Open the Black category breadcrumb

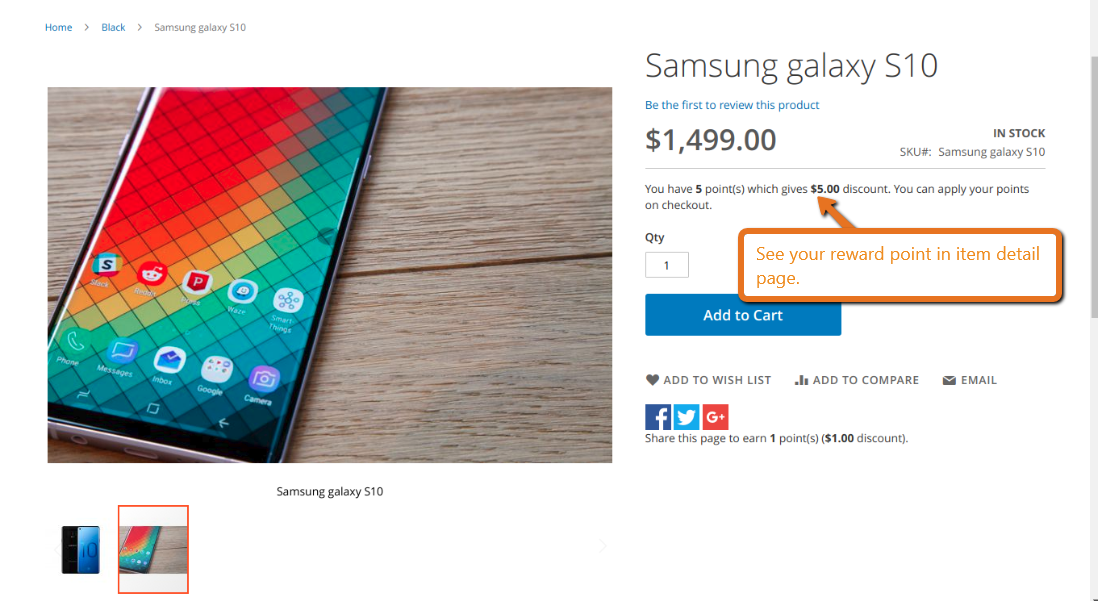click(113, 27)
